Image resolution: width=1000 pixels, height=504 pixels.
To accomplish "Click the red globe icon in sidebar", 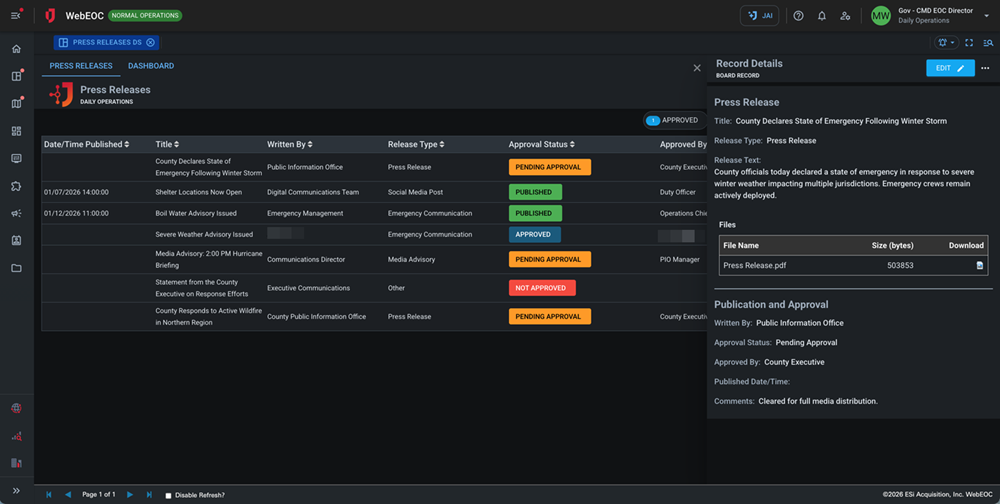I will [x=16, y=408].
